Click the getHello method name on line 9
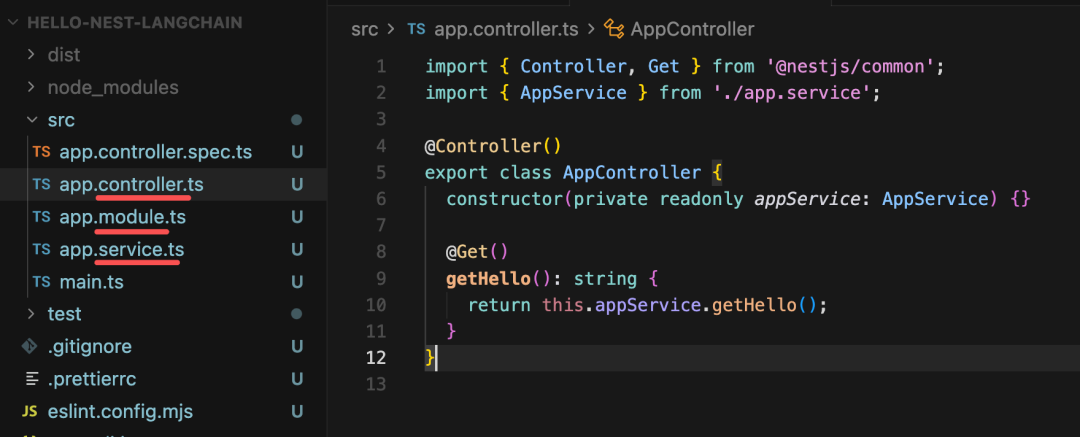 488,279
